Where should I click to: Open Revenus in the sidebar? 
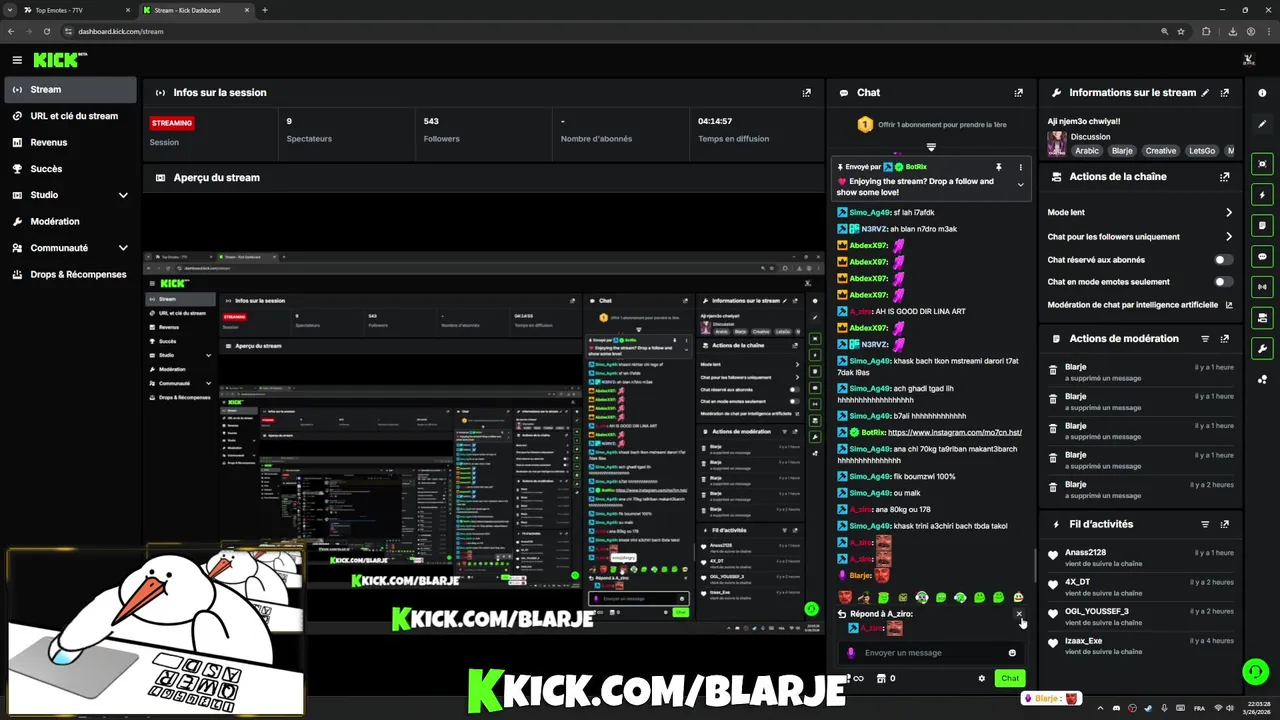[x=70, y=142]
